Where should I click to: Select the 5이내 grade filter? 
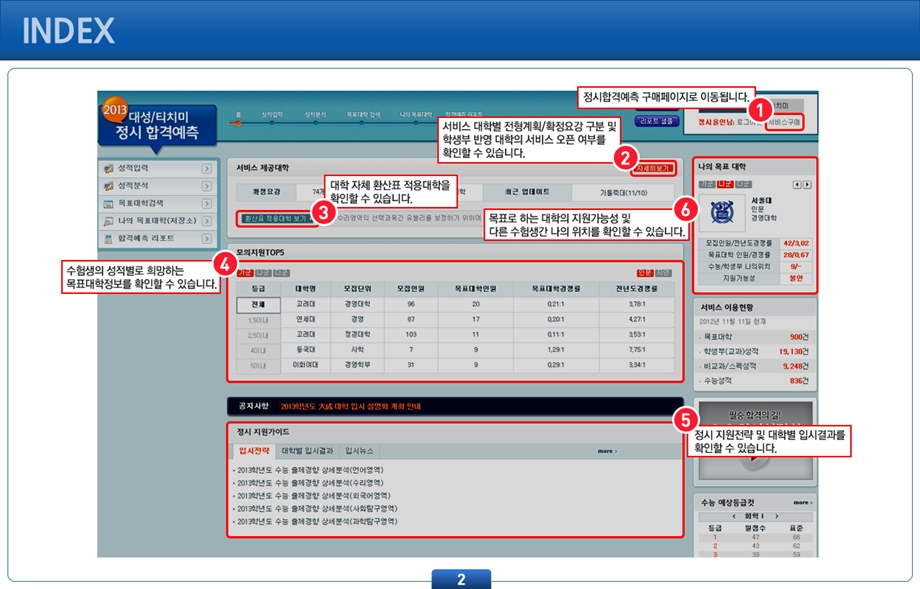coord(258,365)
